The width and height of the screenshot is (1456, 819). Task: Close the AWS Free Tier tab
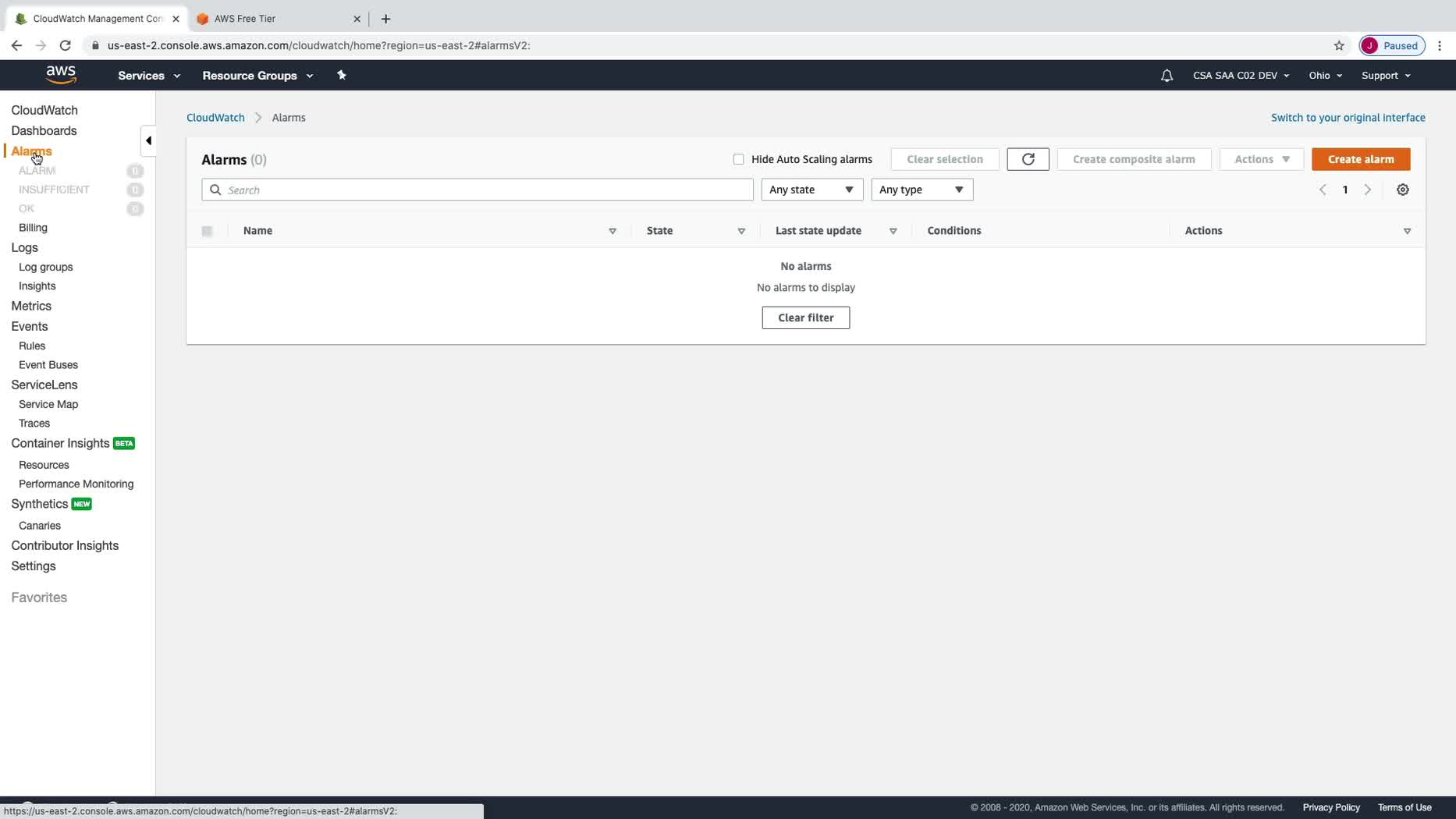357,19
